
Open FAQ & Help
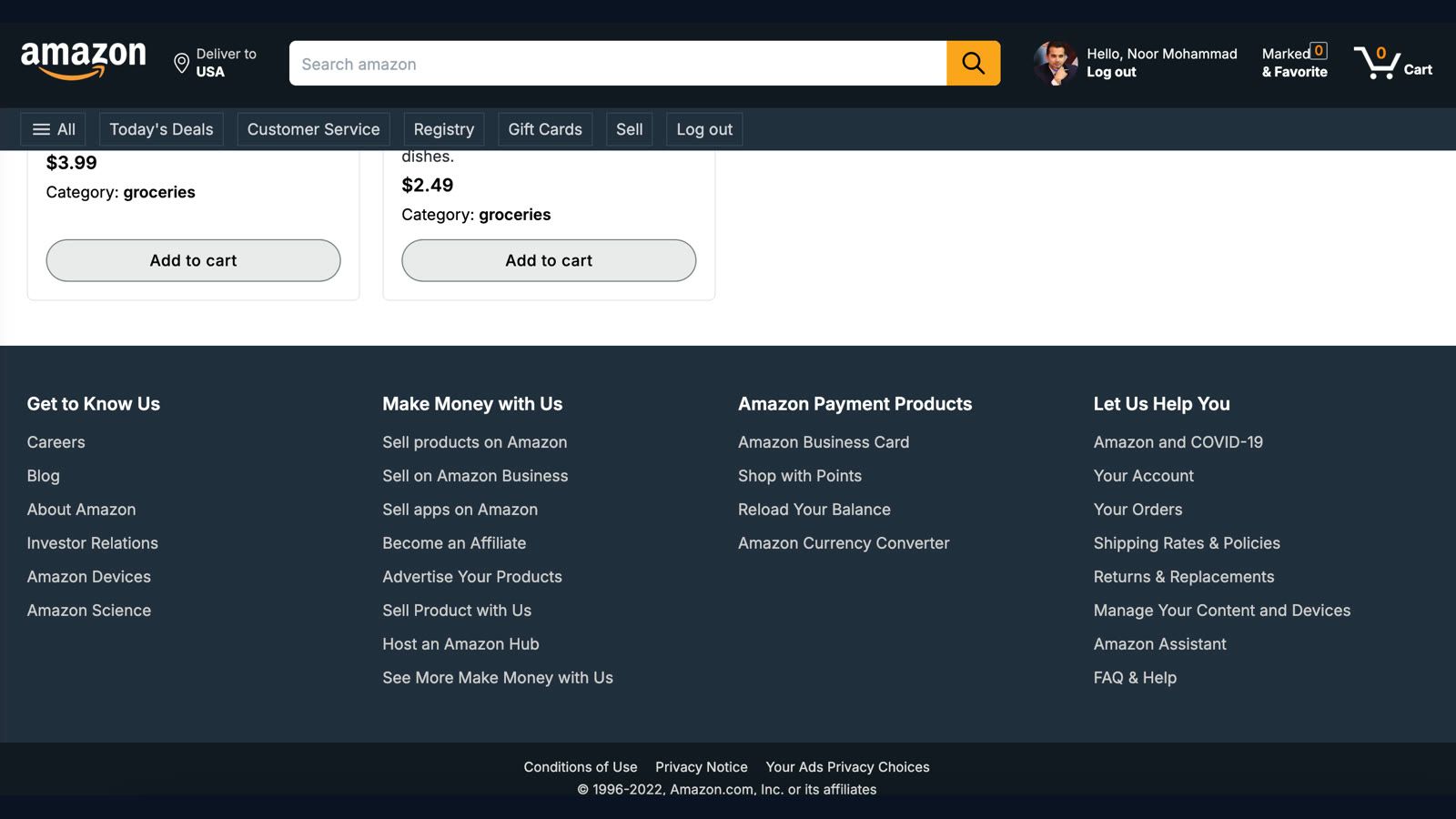[1135, 678]
